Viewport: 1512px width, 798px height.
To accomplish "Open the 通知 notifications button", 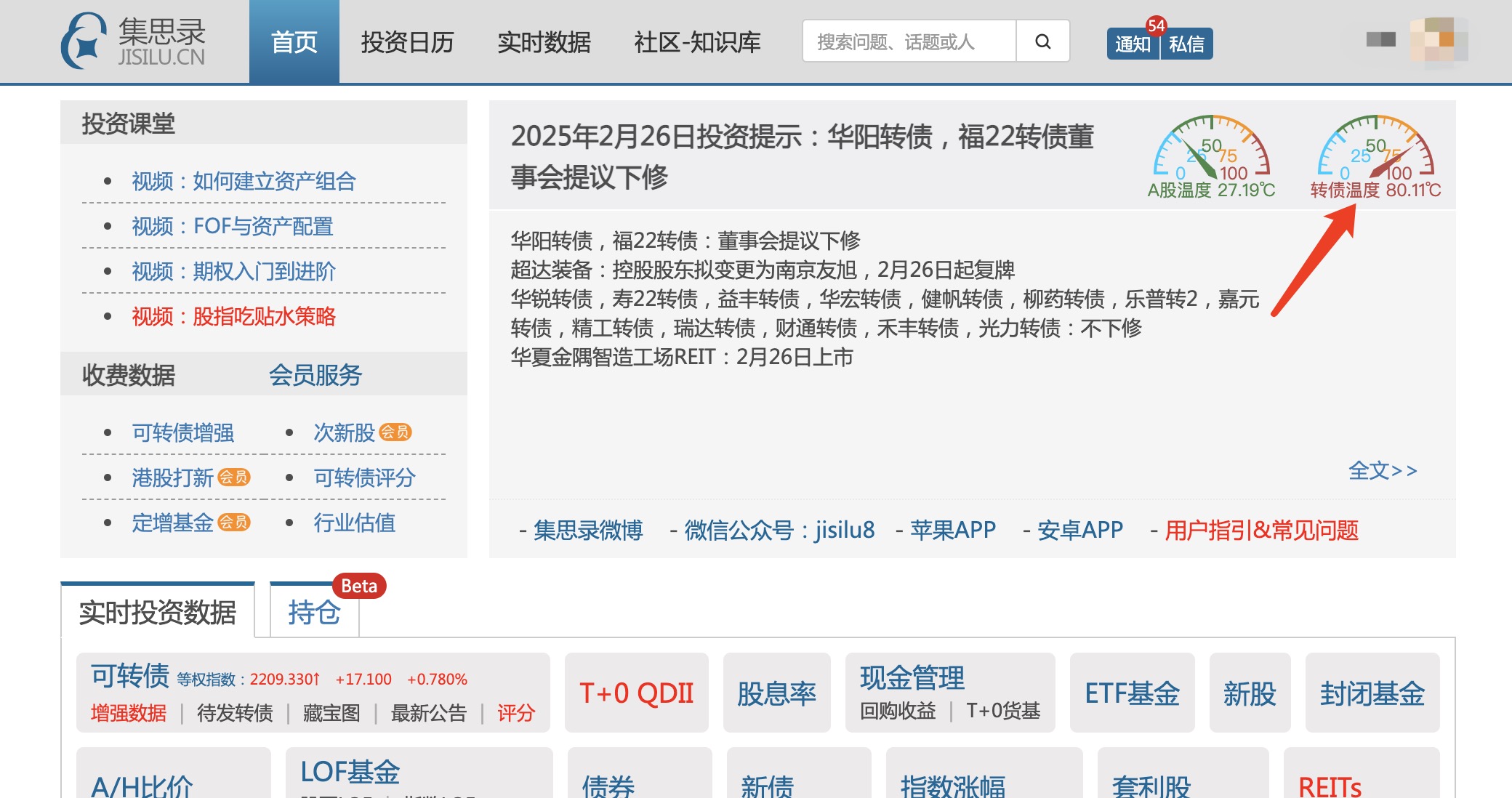I will click(x=1133, y=44).
